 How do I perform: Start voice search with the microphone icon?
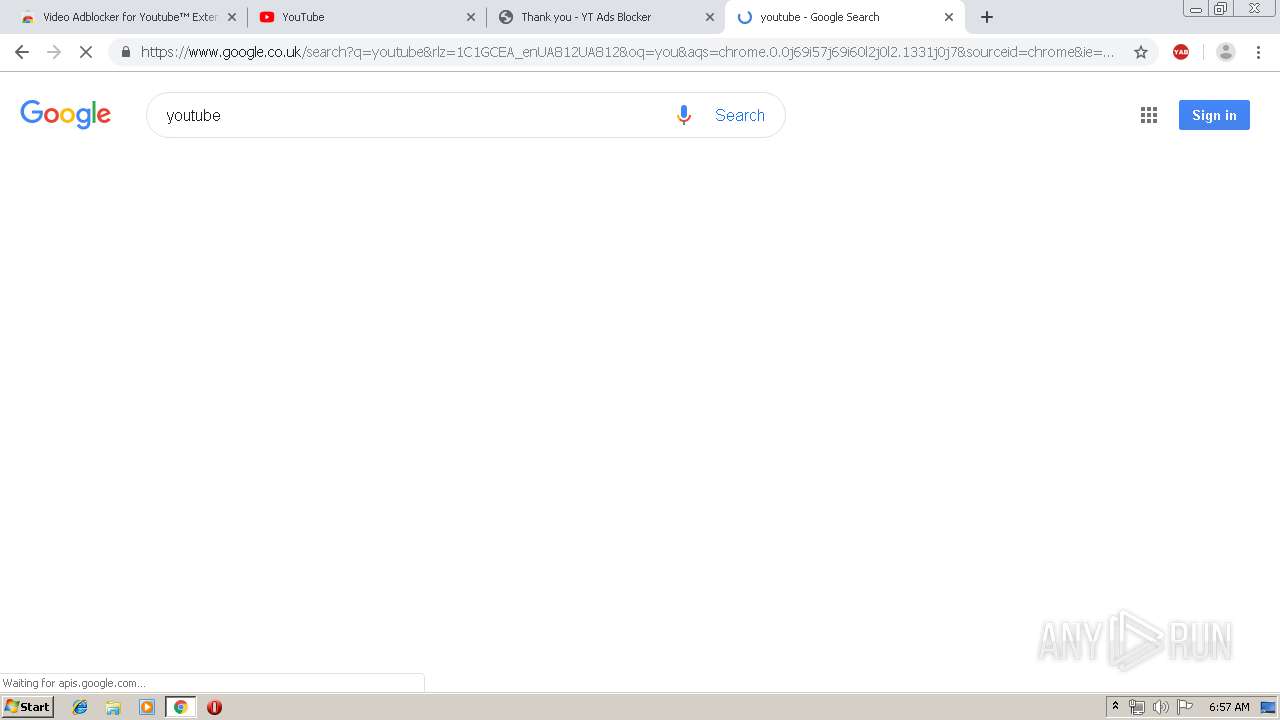[x=684, y=115]
